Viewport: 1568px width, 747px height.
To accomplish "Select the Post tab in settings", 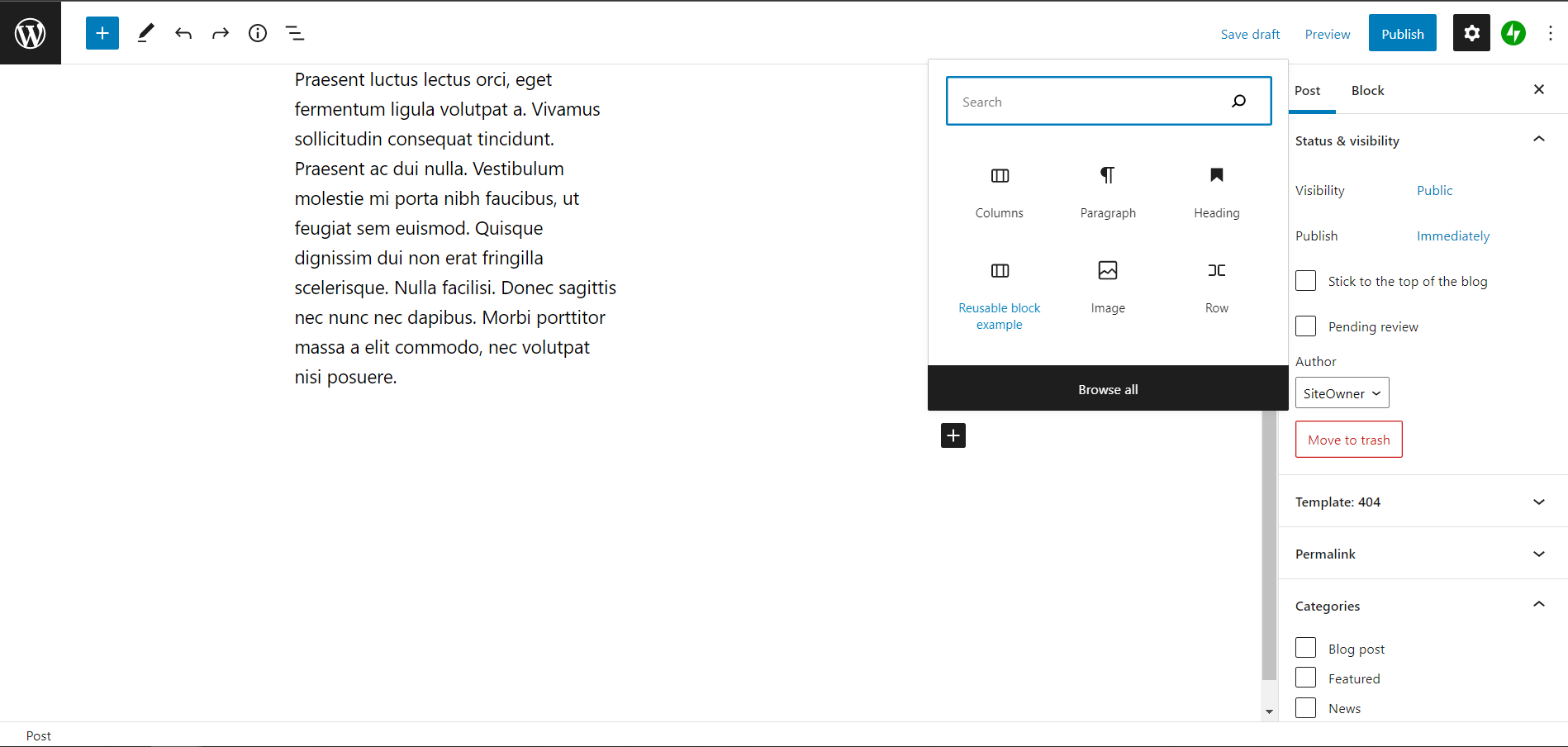I will (x=1309, y=90).
